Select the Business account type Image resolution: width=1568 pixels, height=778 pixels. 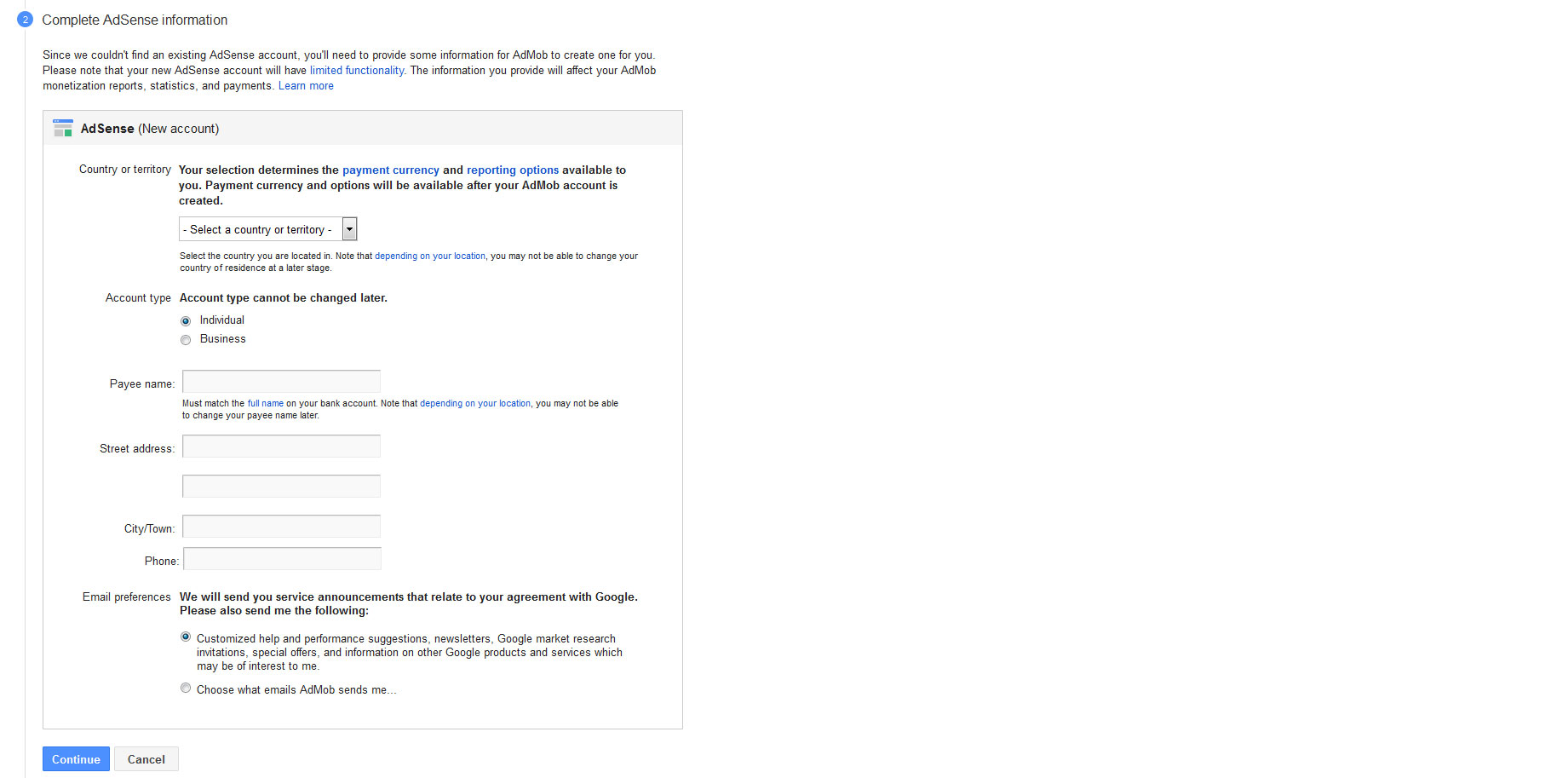pos(186,340)
